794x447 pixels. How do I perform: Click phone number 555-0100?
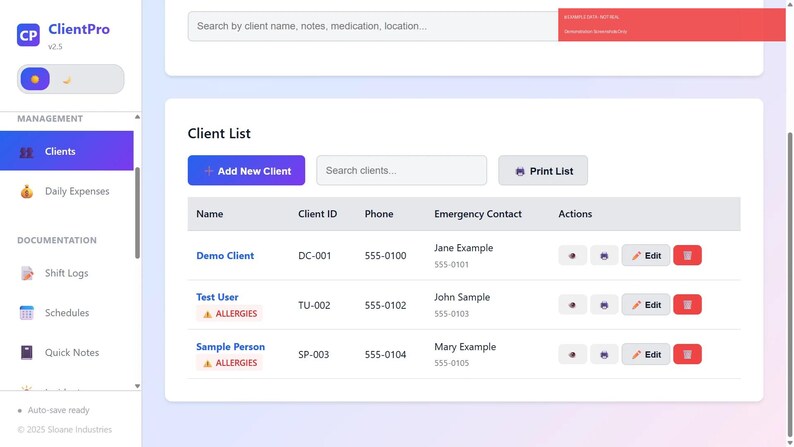pyautogui.click(x=385, y=256)
